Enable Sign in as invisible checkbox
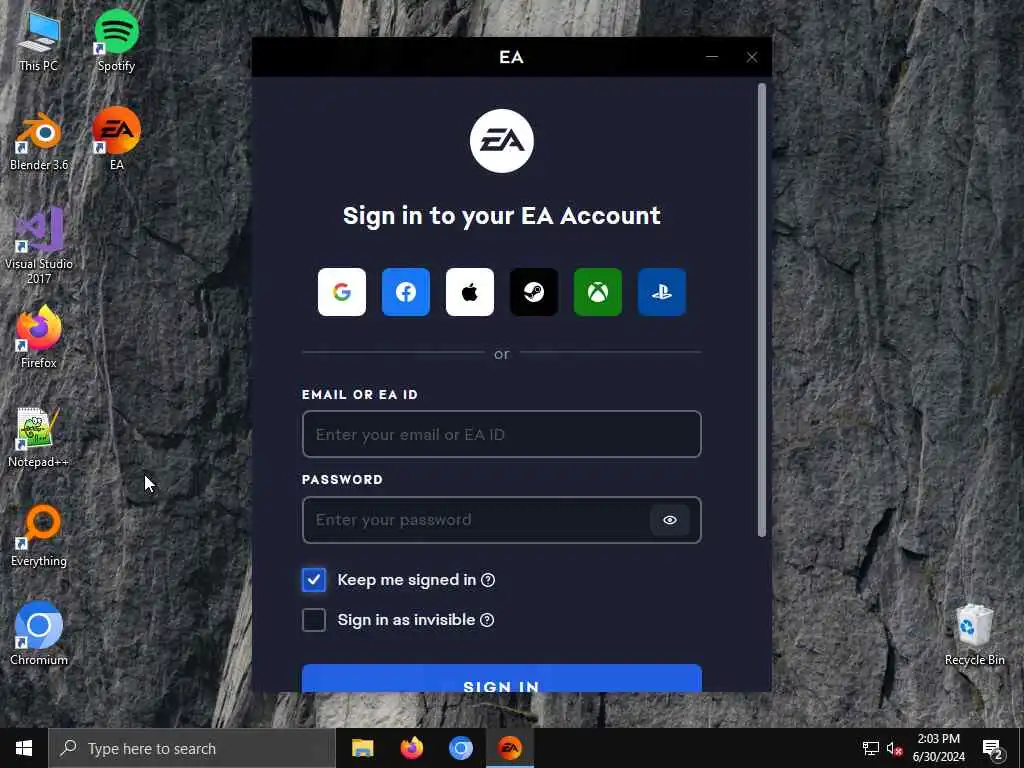 (x=313, y=620)
